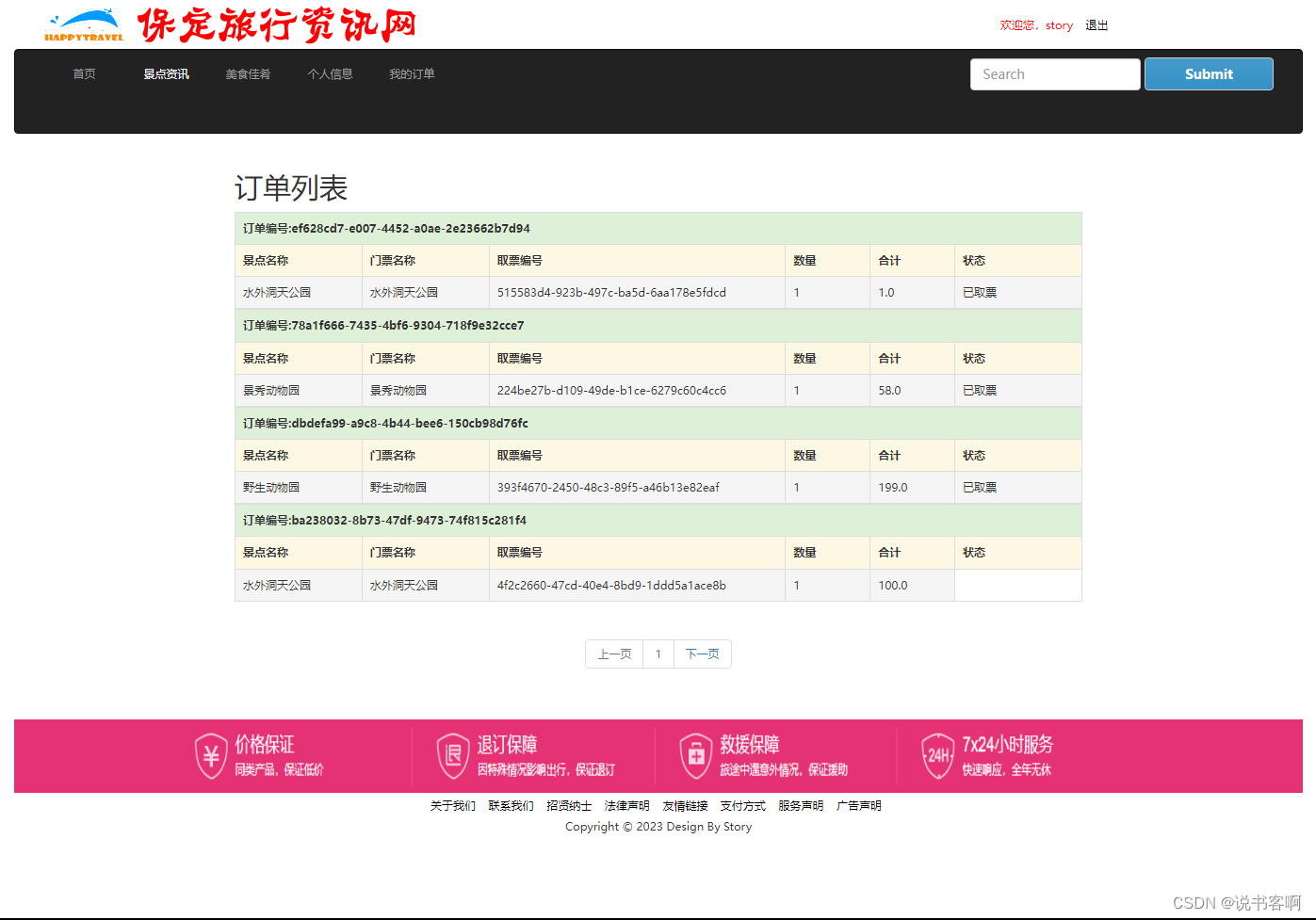Click ticket code 4f2c2660-47cd-40e4-8bd9-1ddd5a1ace8b
This screenshot has height=920, width=1316.
[611, 586]
